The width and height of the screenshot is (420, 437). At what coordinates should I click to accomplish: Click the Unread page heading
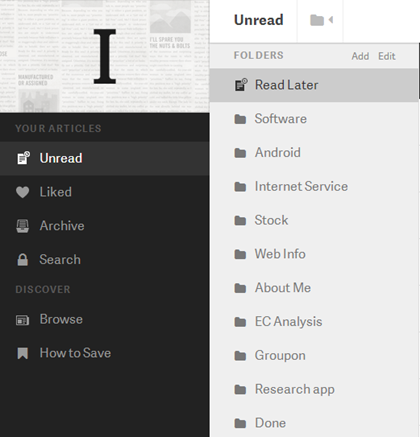click(x=259, y=20)
